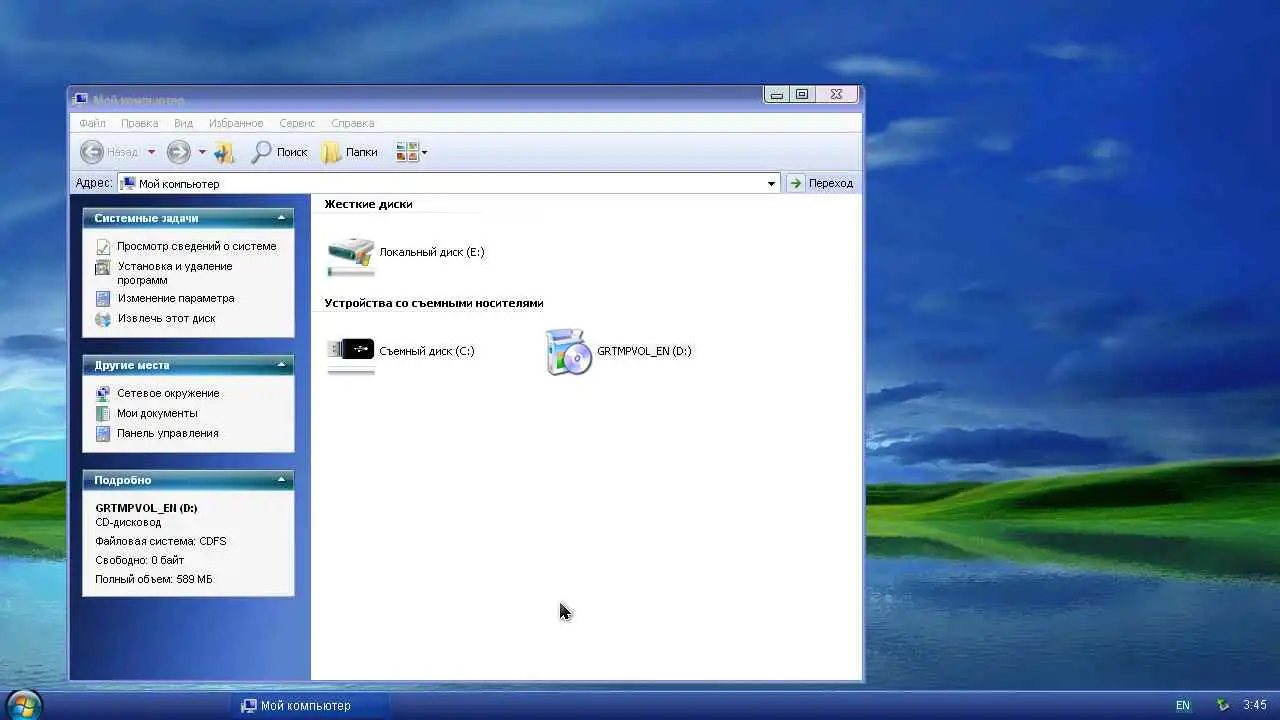Collapse the Подробно details panel
1280x720 pixels.
tap(281, 480)
